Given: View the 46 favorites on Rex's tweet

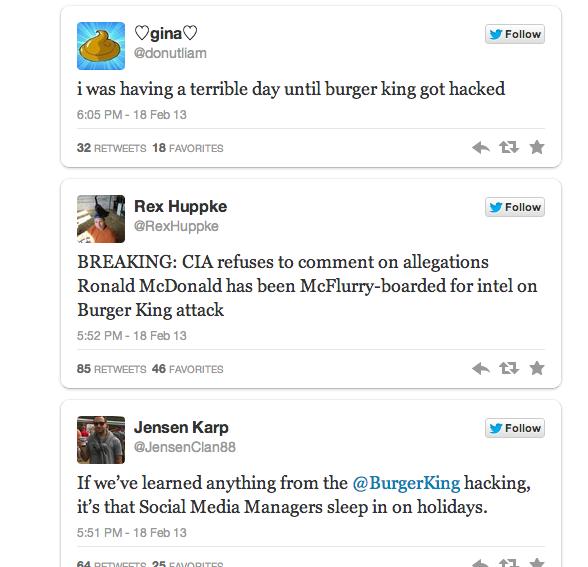Looking at the screenshot, I should (x=188, y=369).
